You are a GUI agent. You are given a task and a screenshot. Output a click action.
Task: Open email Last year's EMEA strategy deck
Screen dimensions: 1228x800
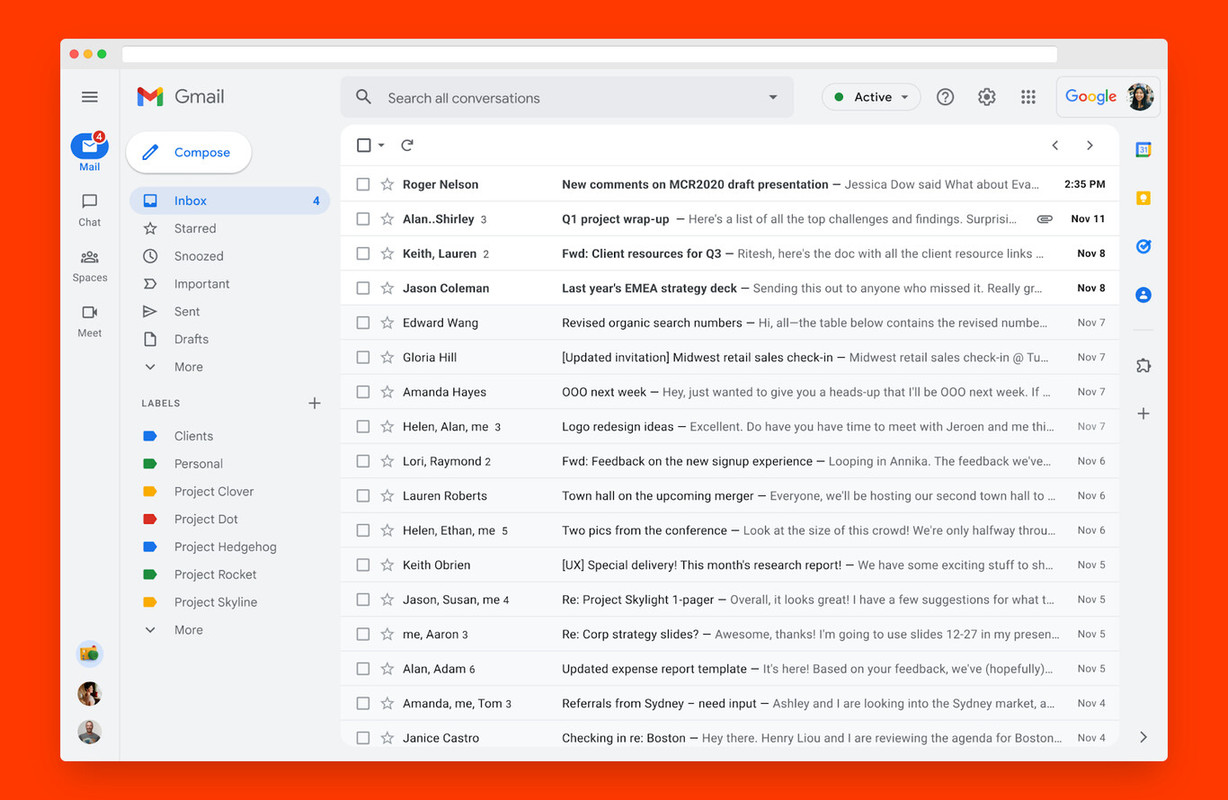pos(730,288)
